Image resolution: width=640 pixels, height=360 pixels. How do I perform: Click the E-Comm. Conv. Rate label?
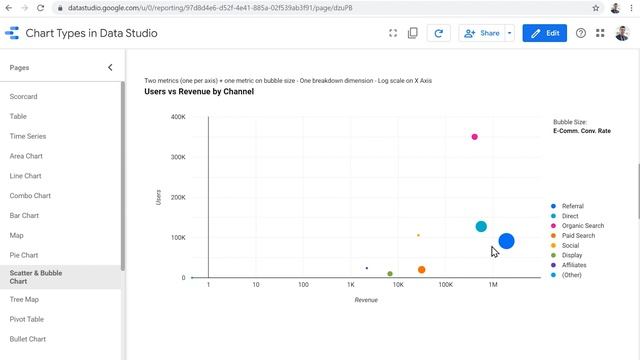pos(582,131)
